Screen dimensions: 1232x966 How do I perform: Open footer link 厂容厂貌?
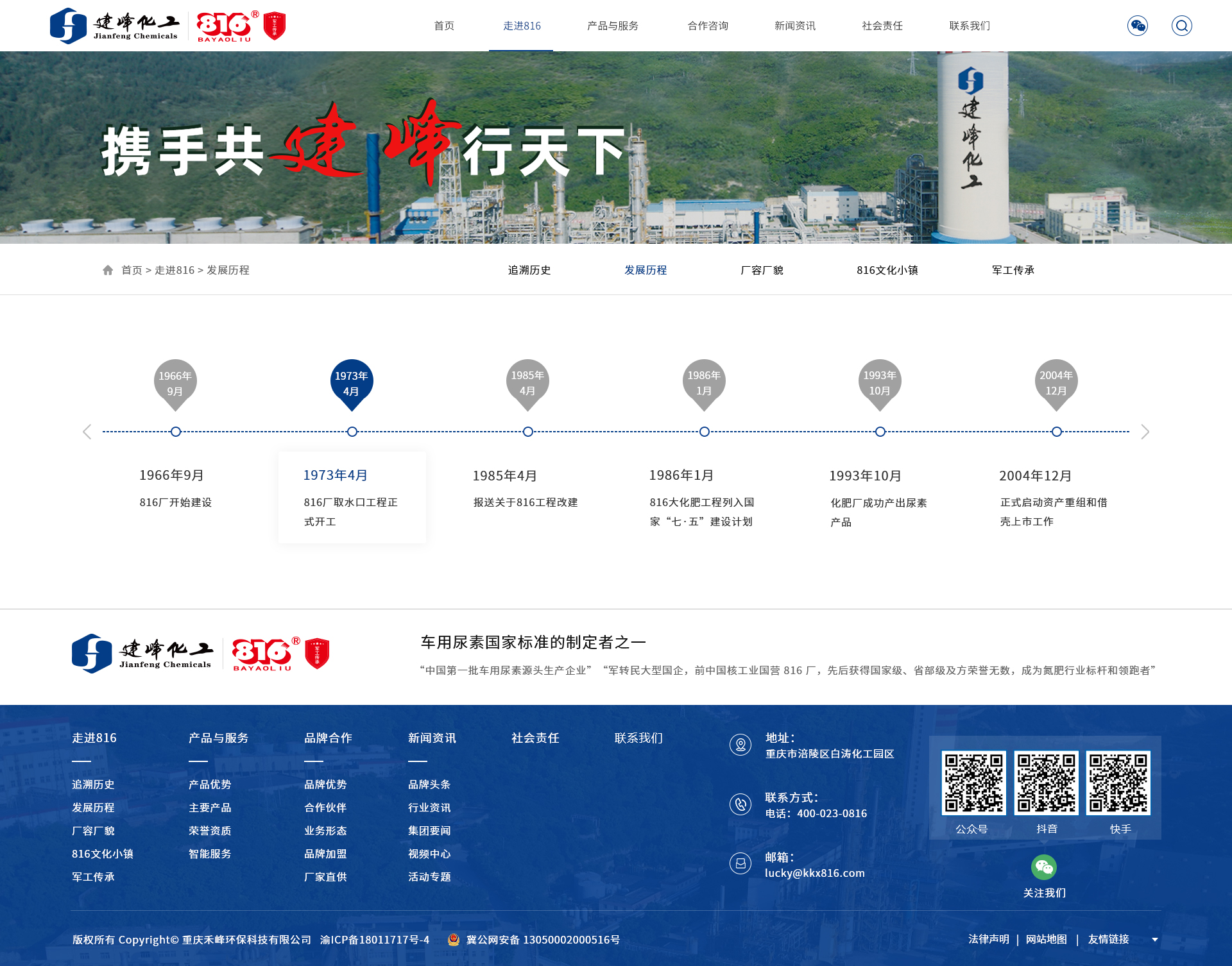[x=93, y=831]
